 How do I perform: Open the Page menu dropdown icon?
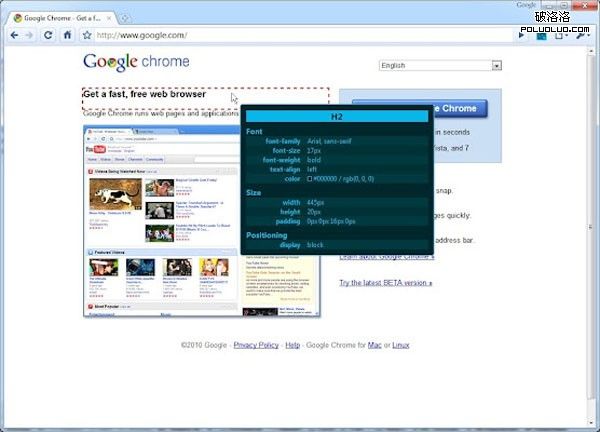(x=561, y=36)
